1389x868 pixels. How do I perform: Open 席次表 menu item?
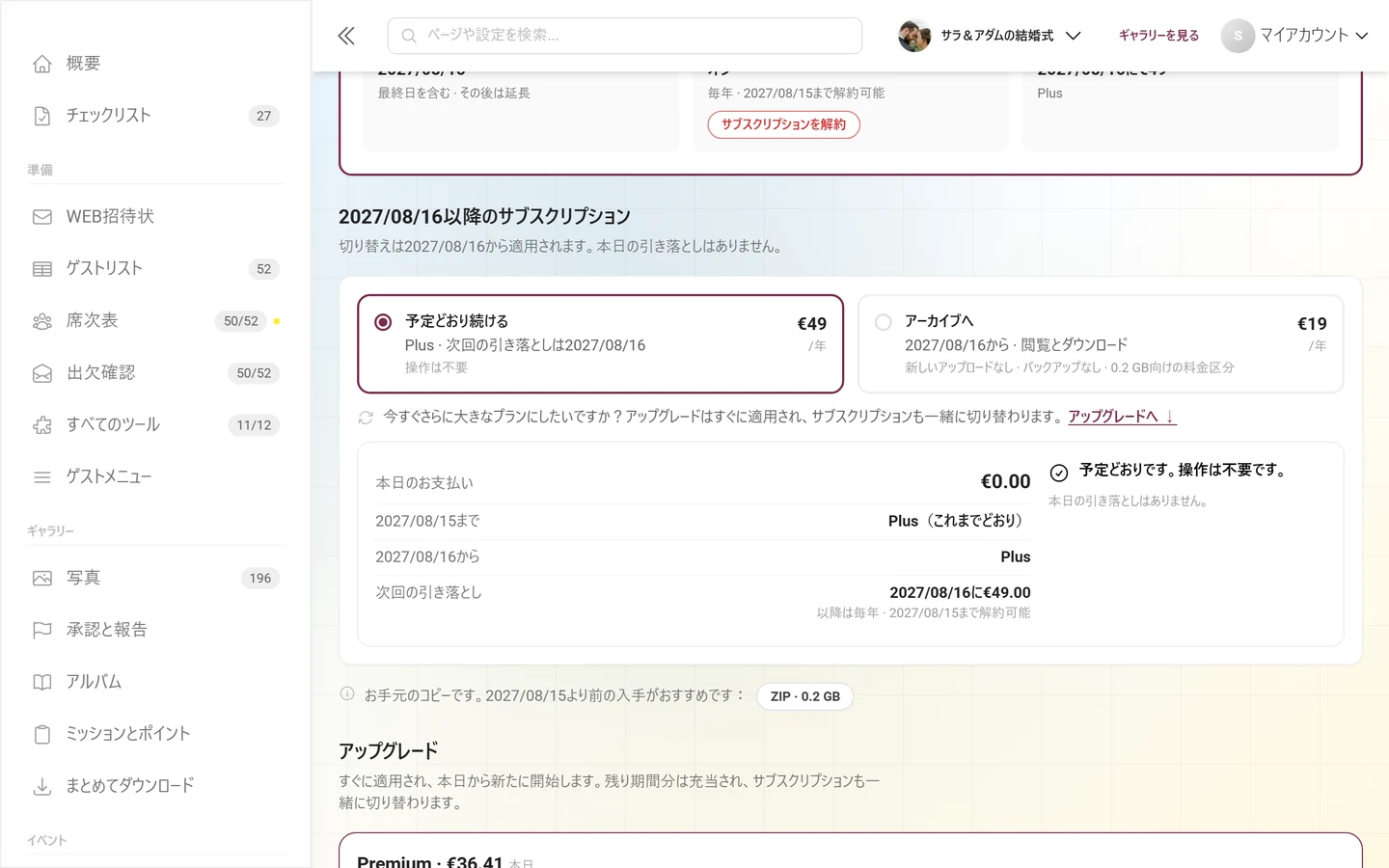click(x=155, y=321)
